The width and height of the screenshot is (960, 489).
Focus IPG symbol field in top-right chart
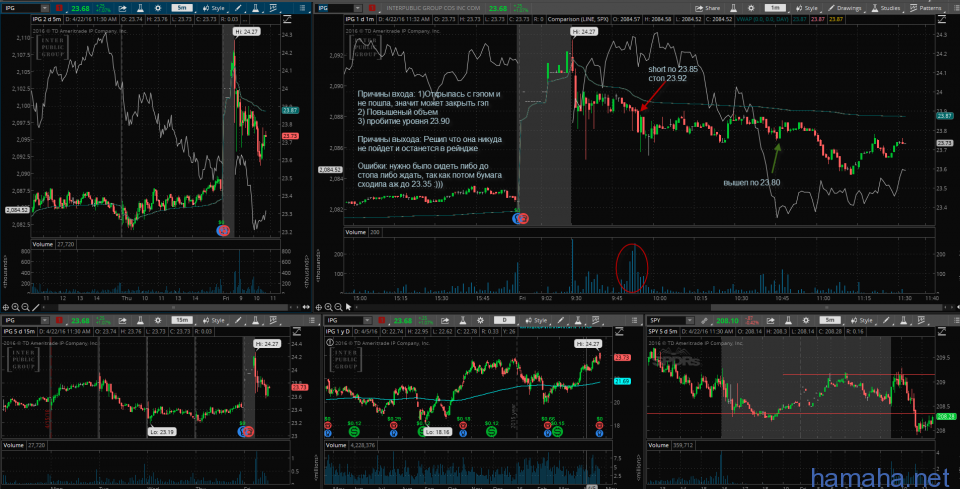point(336,9)
